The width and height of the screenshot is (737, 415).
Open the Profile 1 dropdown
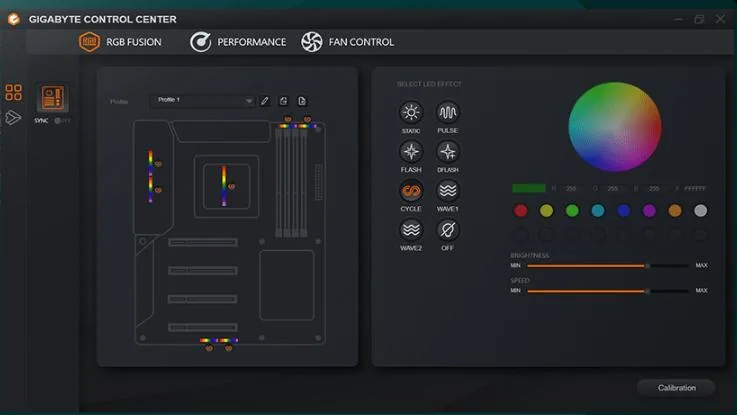(204, 101)
